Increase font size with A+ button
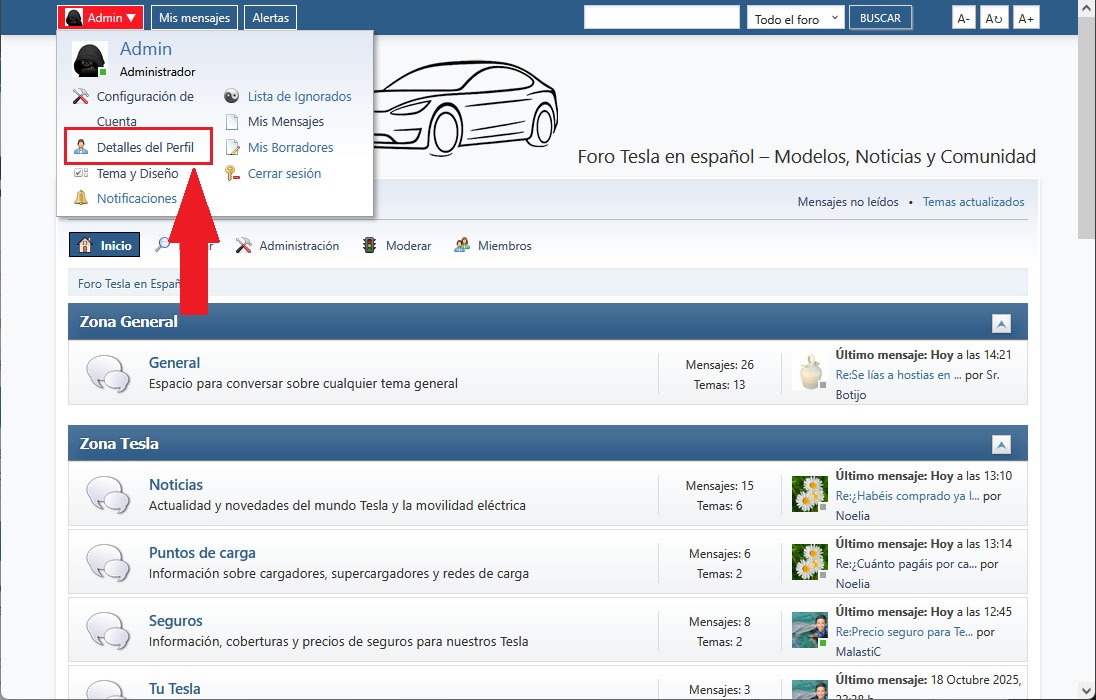 pos(1026,18)
